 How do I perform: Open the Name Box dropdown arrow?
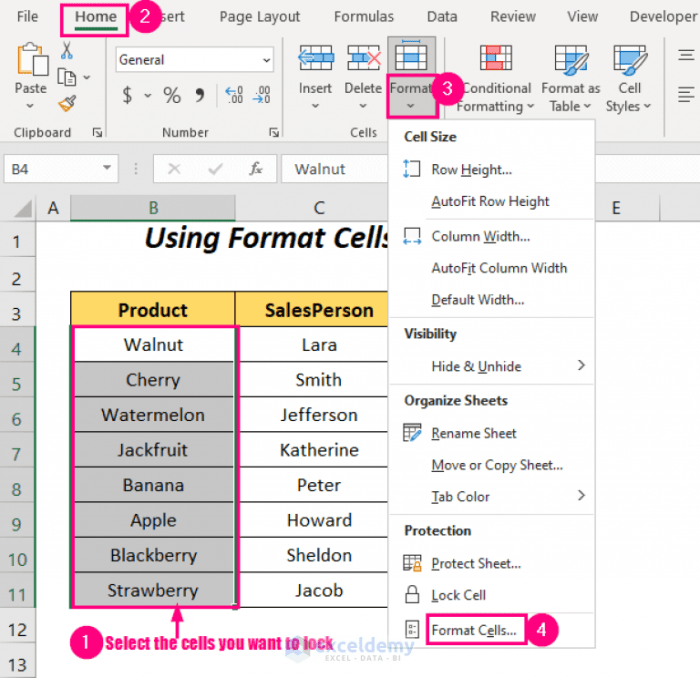(107, 168)
